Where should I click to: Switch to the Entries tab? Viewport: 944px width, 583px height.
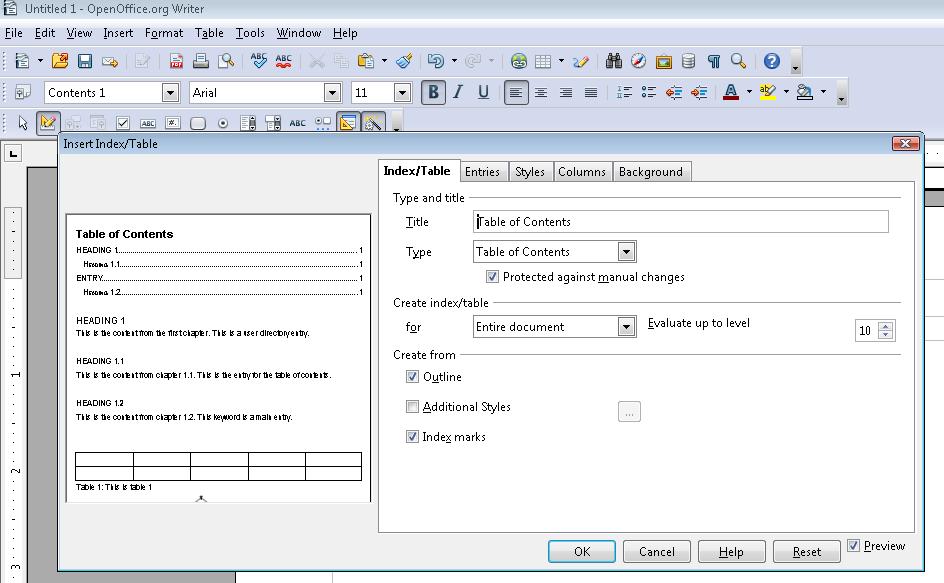[x=483, y=171]
